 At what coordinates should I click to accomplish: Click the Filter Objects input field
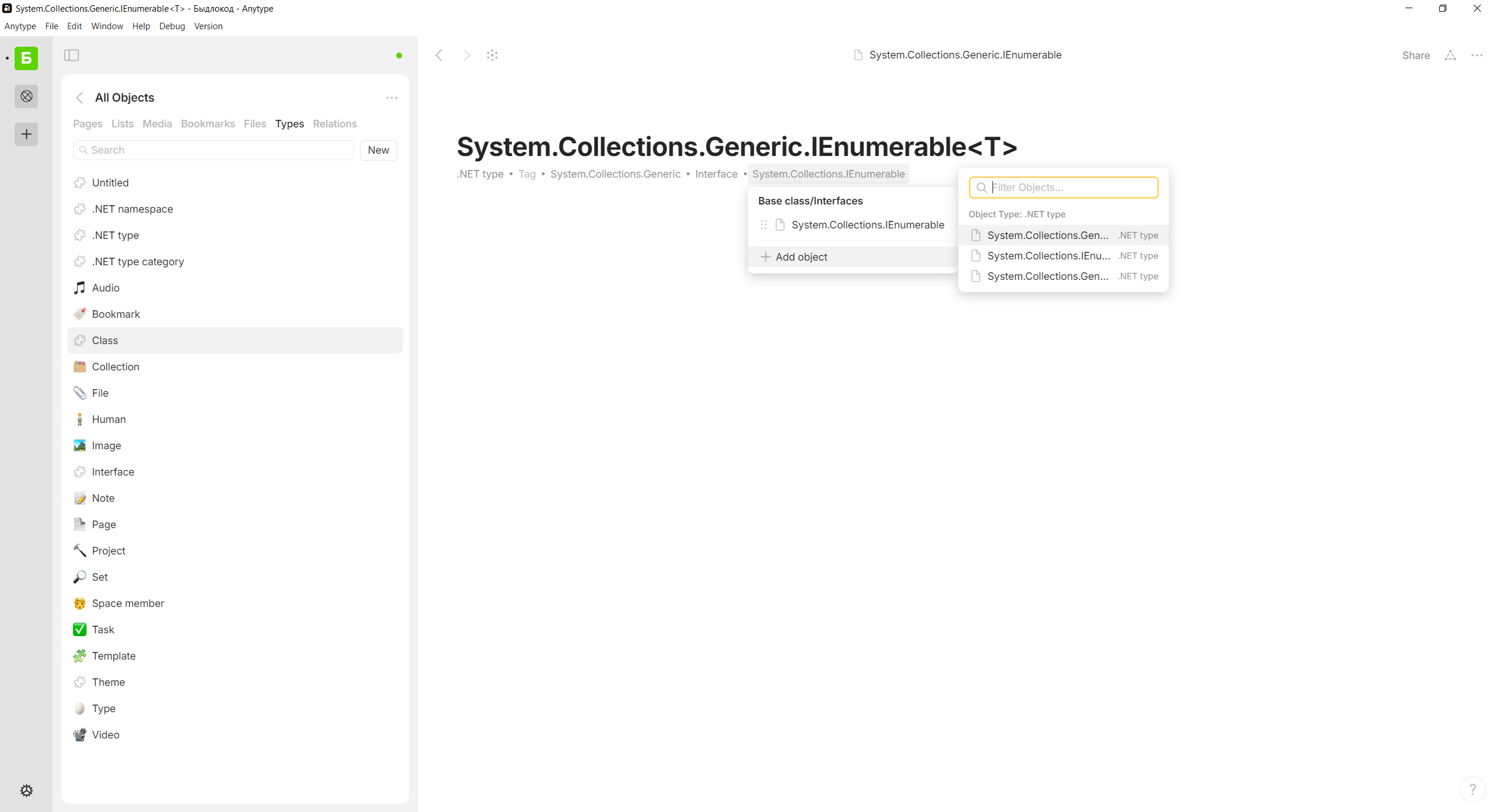1064,188
